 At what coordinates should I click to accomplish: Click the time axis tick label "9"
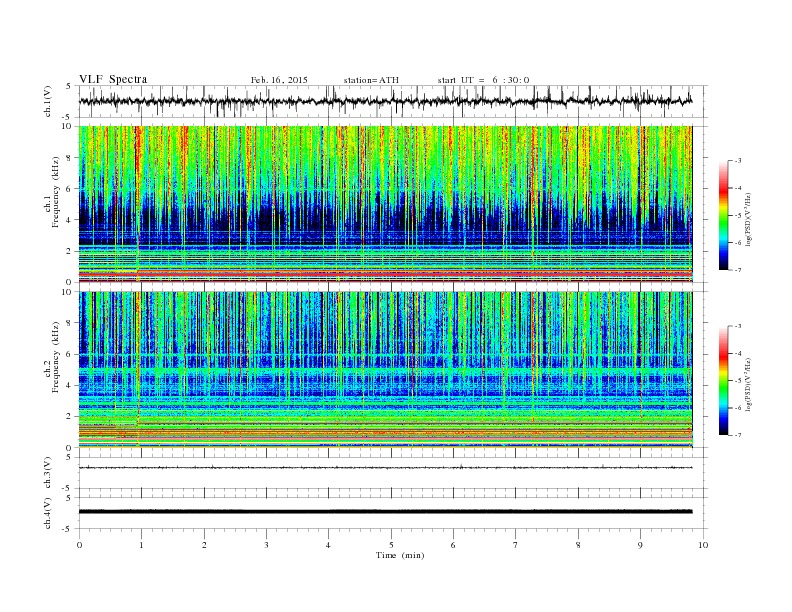(640, 545)
